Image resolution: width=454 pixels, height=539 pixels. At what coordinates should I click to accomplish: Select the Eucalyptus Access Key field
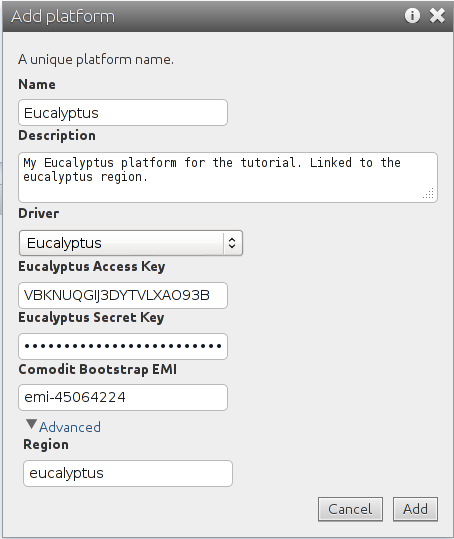click(x=123, y=295)
